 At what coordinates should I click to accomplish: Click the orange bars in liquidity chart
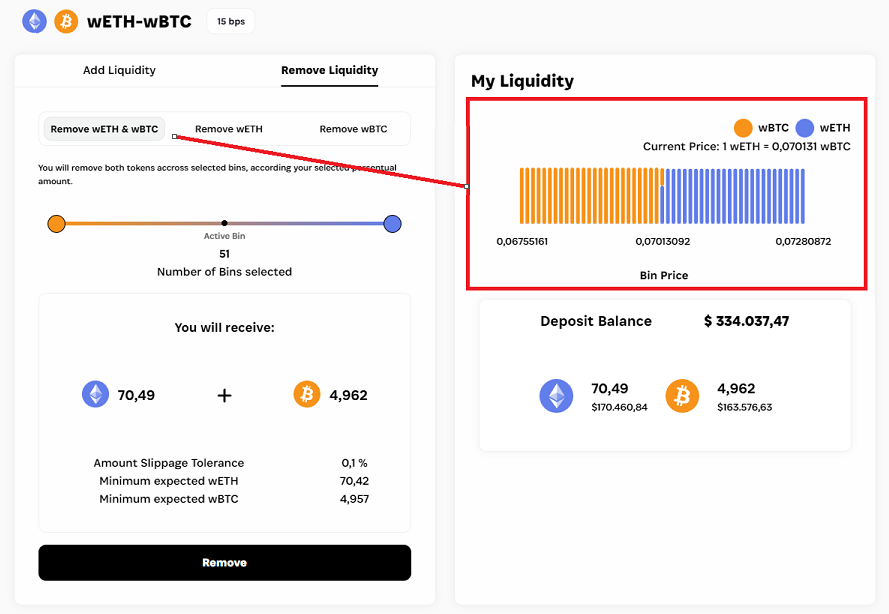[590, 196]
